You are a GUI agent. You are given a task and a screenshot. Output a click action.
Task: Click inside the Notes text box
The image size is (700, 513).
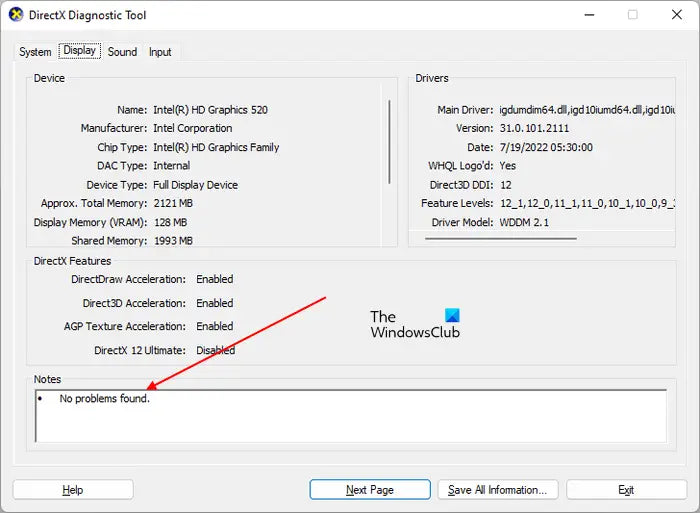[350, 415]
